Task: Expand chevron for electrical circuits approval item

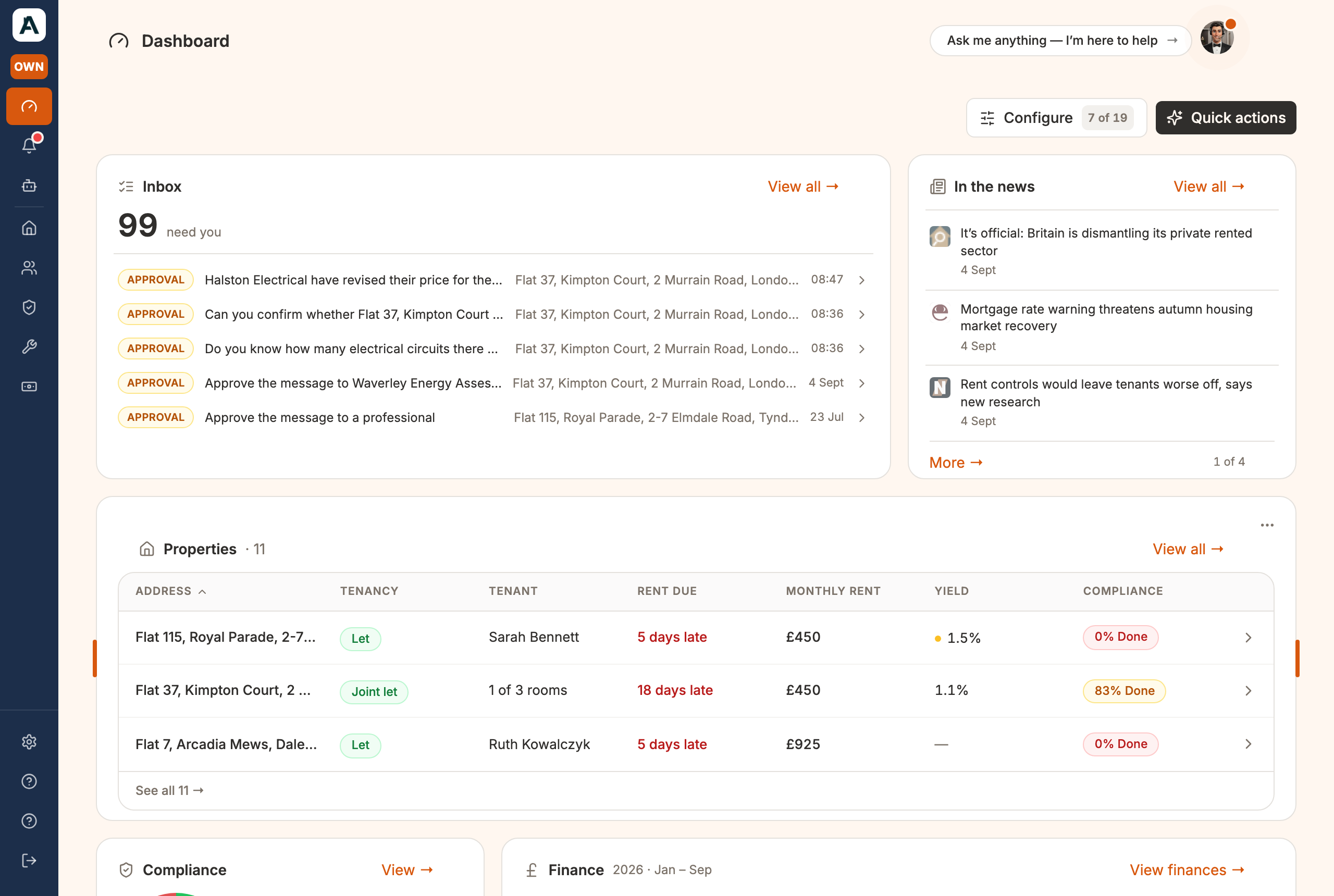Action: (862, 349)
